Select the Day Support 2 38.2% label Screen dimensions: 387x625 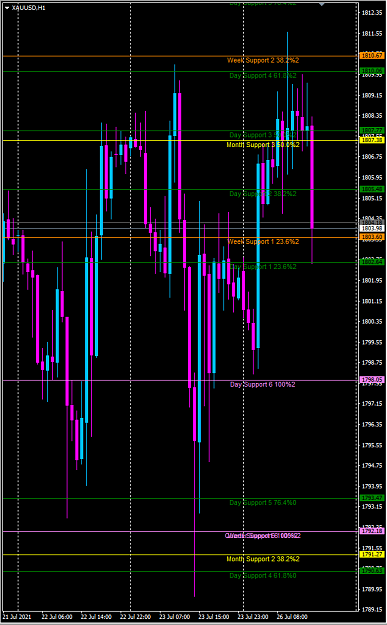click(263, 194)
